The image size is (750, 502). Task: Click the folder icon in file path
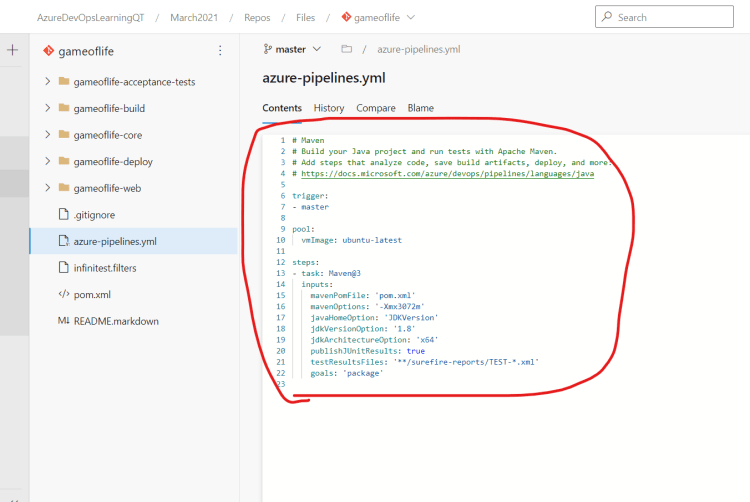click(347, 49)
